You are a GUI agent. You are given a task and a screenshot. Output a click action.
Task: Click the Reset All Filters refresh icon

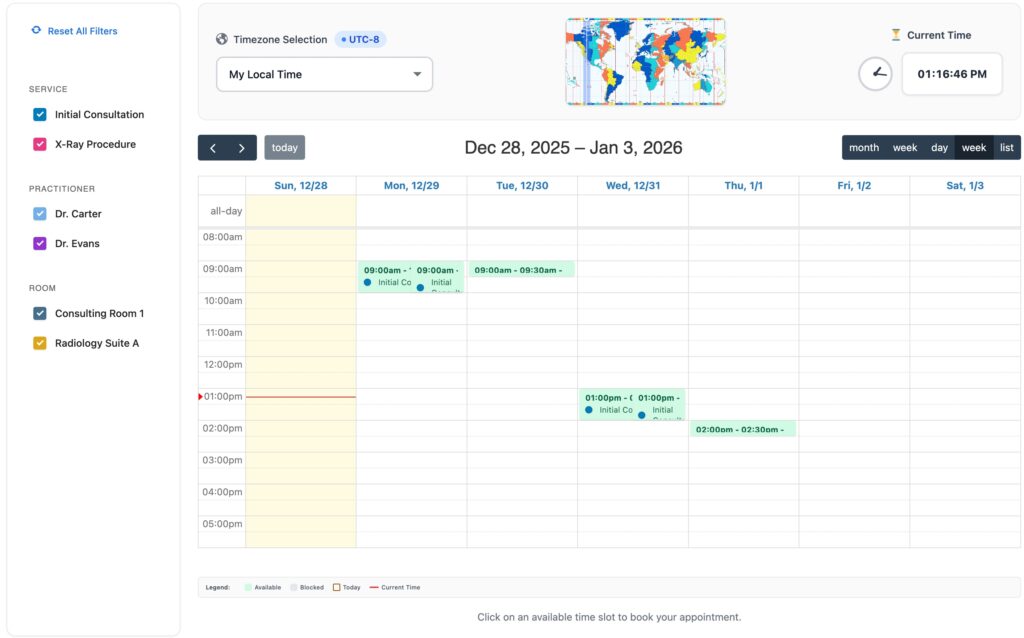pyautogui.click(x=36, y=31)
